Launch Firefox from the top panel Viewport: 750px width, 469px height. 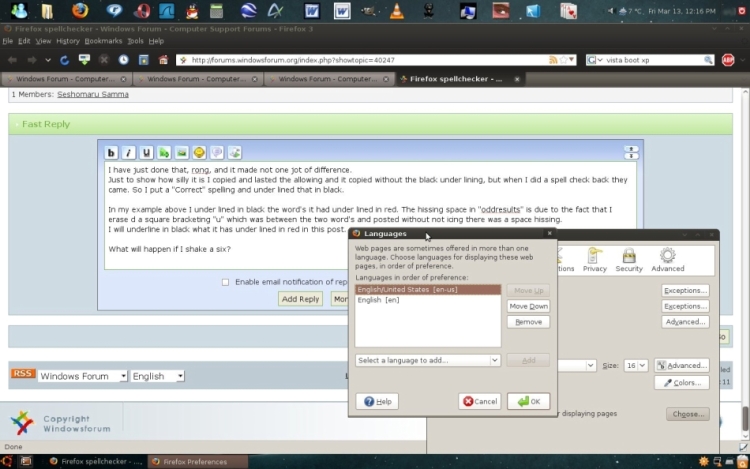(x=80, y=10)
